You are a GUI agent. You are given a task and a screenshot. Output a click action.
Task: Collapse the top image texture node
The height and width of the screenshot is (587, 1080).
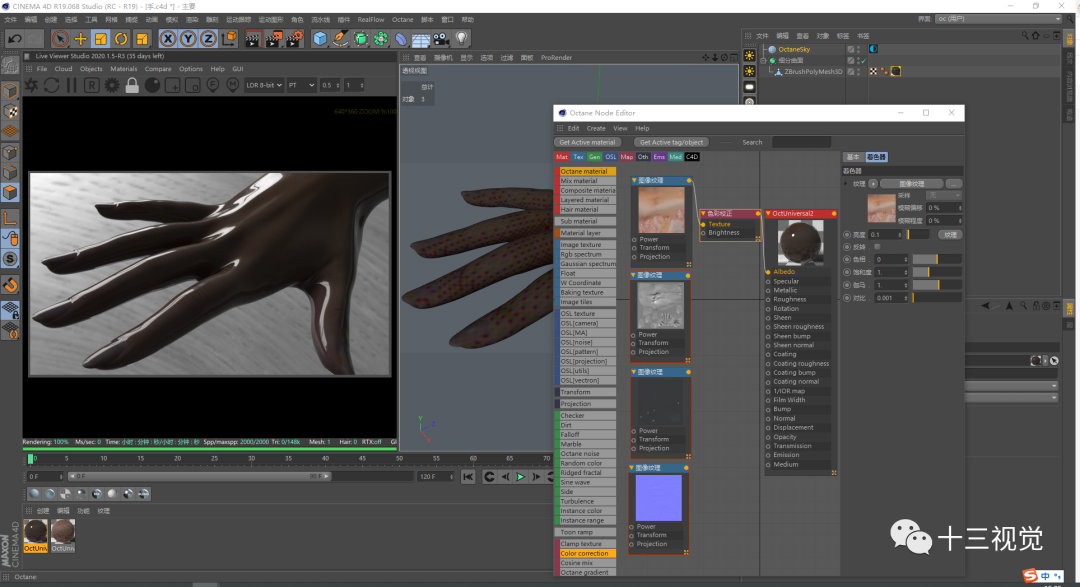click(x=634, y=181)
